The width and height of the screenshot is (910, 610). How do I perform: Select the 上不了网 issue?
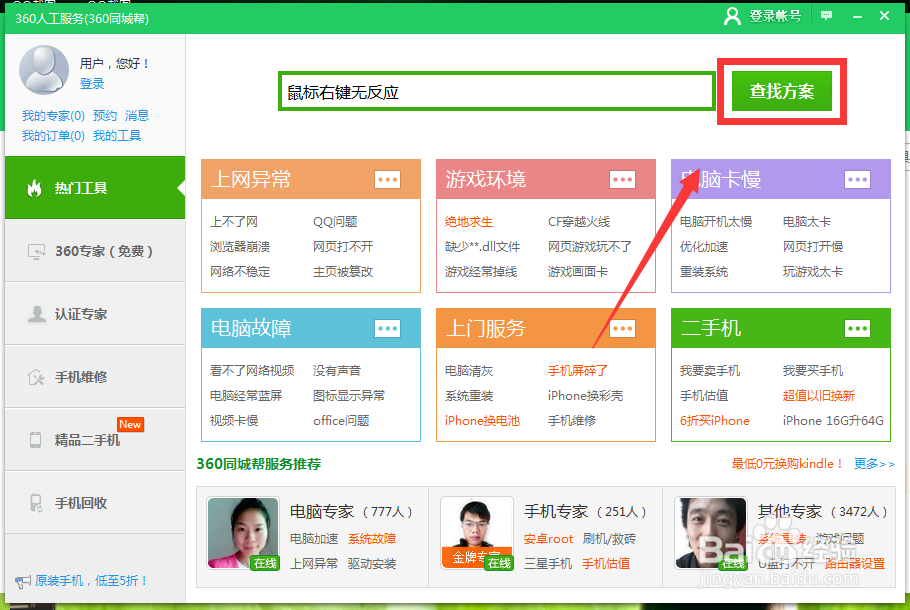[x=234, y=222]
